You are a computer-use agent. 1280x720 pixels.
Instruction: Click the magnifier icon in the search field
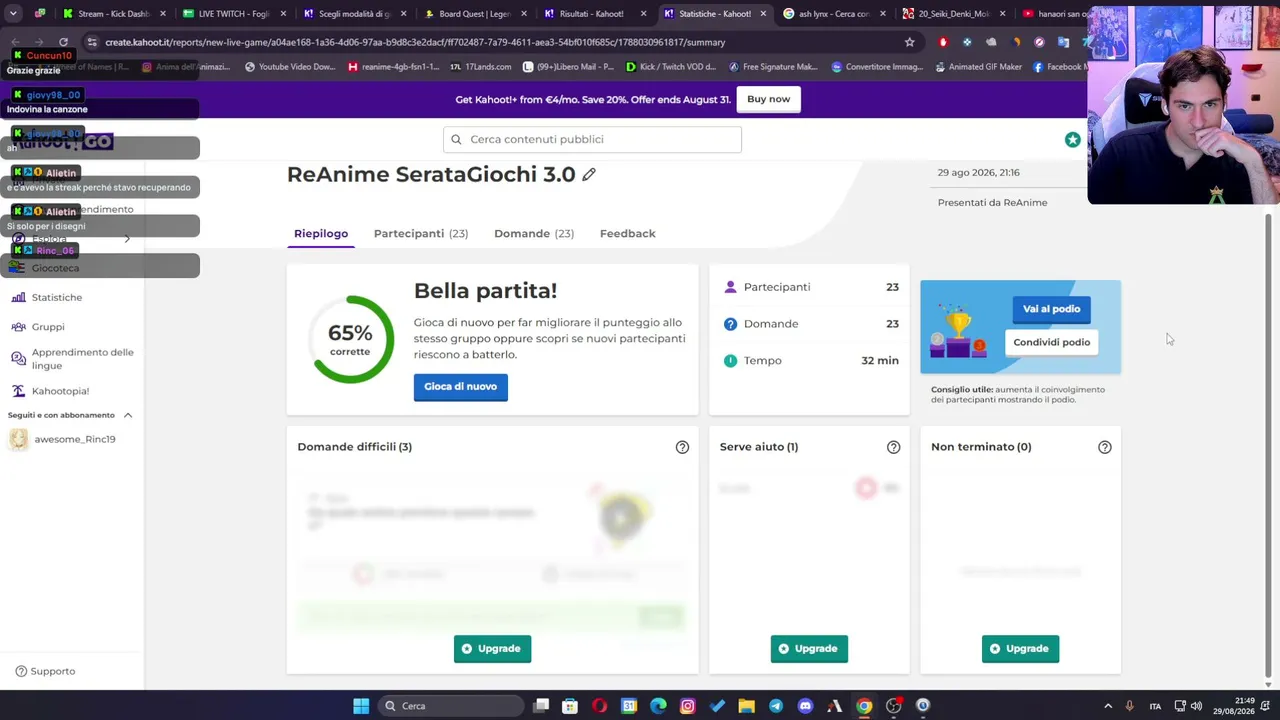pos(456,140)
